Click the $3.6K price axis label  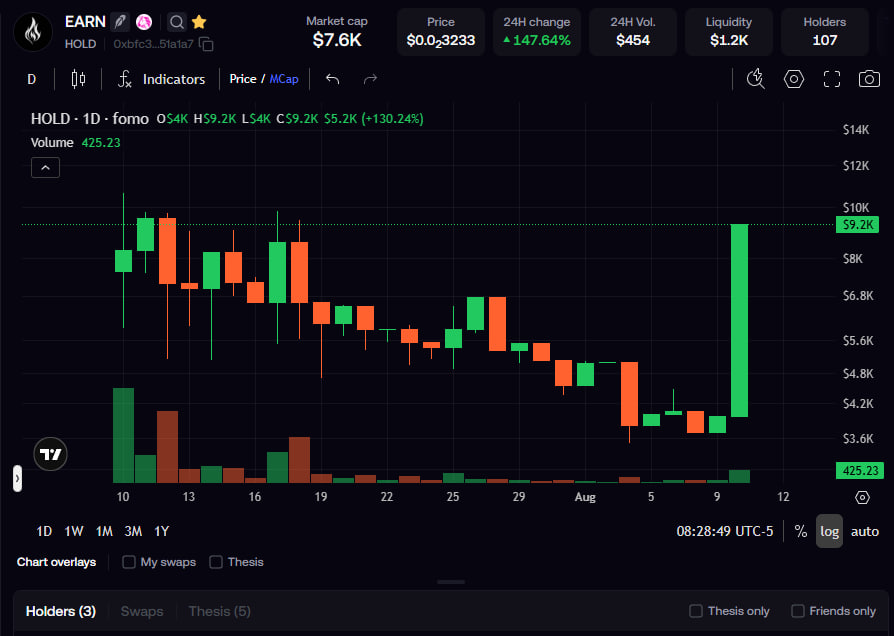(x=858, y=439)
